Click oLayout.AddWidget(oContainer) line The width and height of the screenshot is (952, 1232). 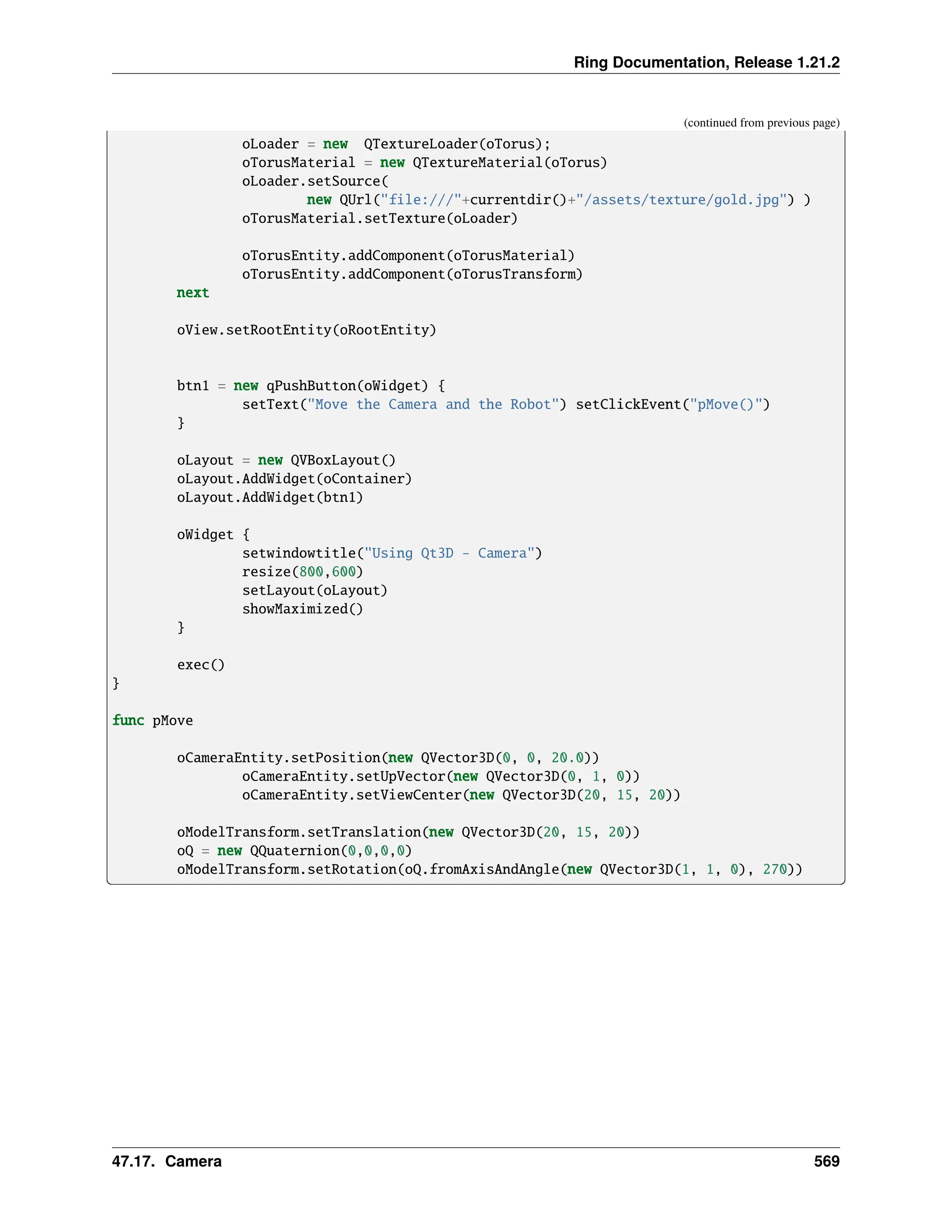click(x=294, y=479)
